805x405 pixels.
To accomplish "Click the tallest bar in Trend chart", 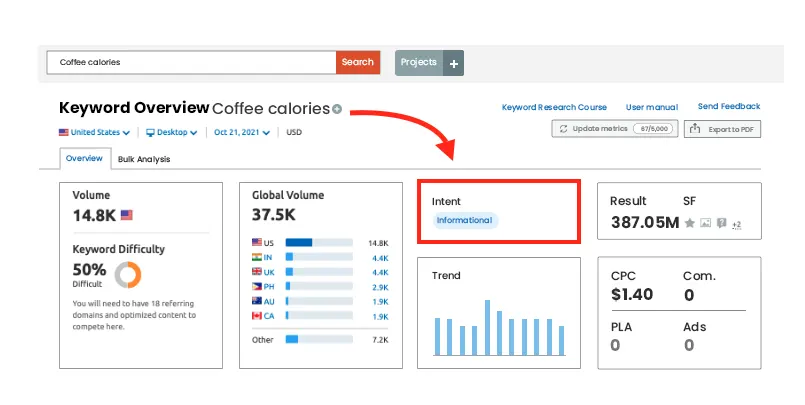I will click(x=487, y=327).
